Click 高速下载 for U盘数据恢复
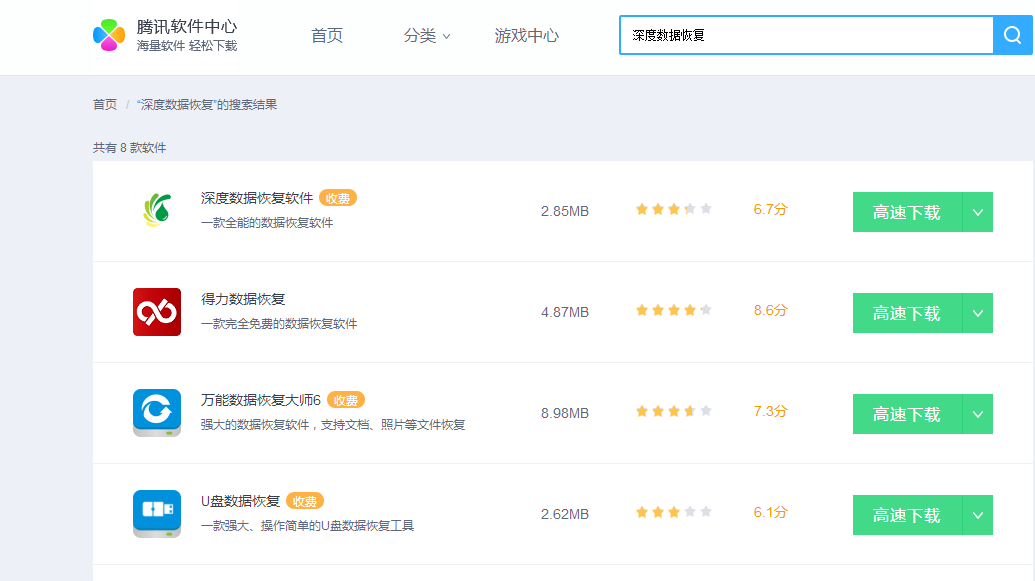 click(907, 515)
